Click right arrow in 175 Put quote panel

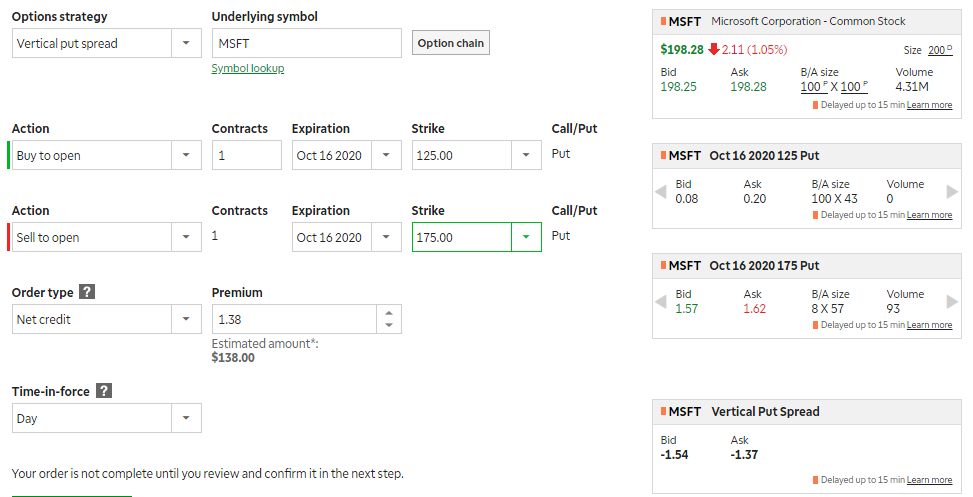coord(952,302)
